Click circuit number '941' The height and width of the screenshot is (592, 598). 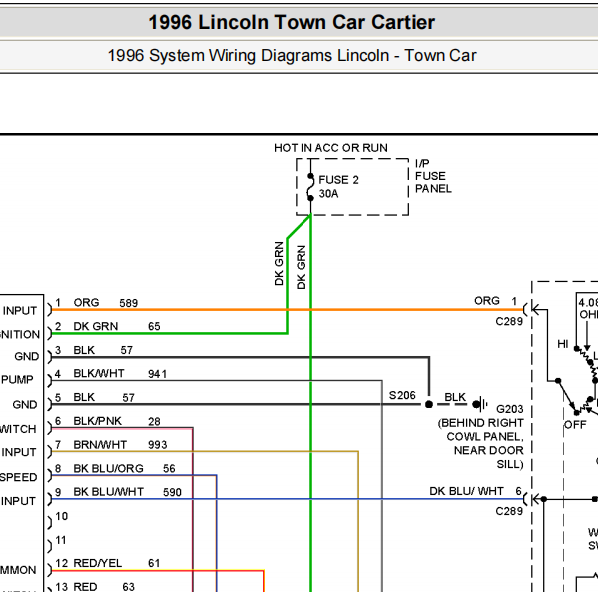[157, 374]
